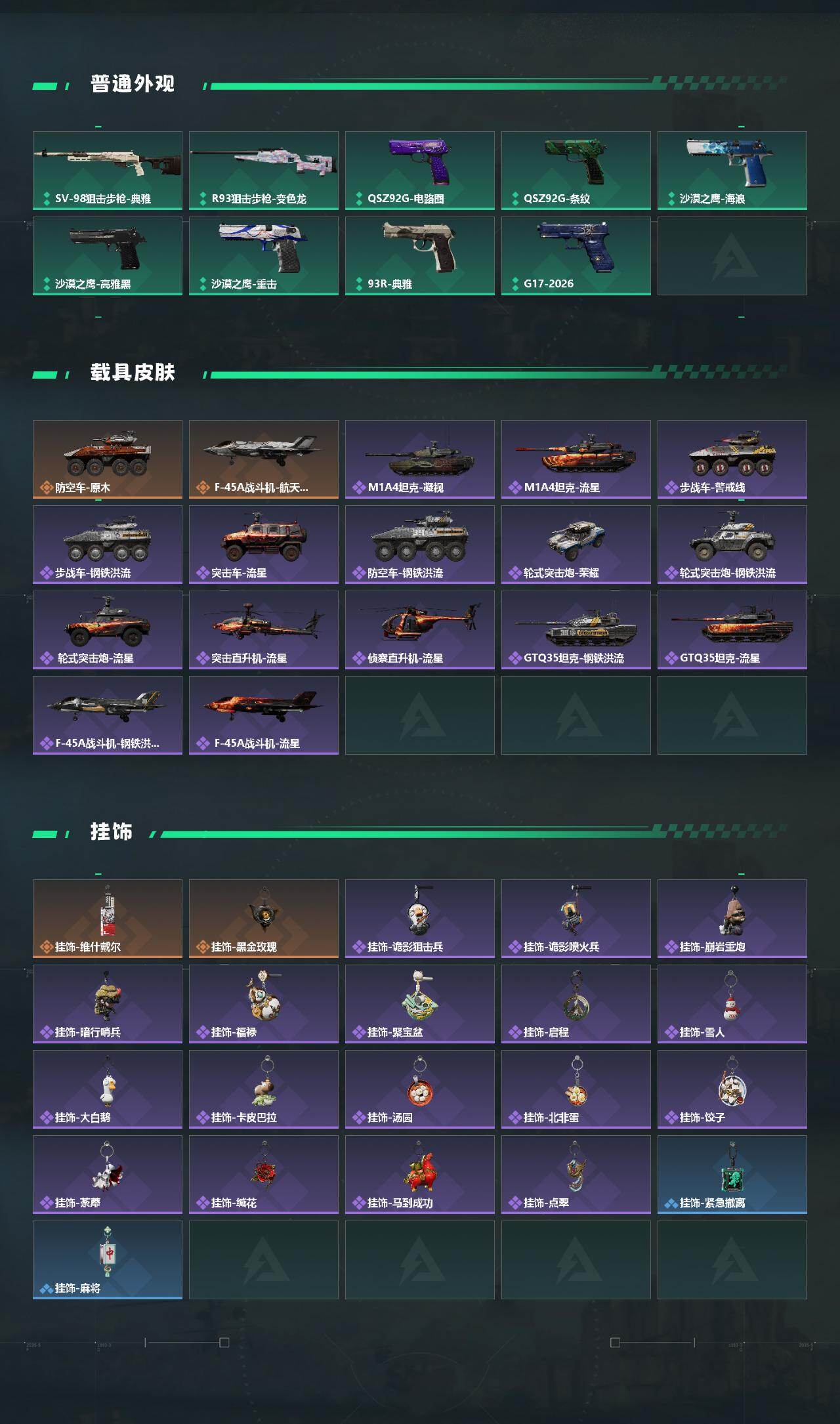The height and width of the screenshot is (1424, 840).
Task: Select the 挂饰-维什戴尔 charm
Action: tap(108, 919)
